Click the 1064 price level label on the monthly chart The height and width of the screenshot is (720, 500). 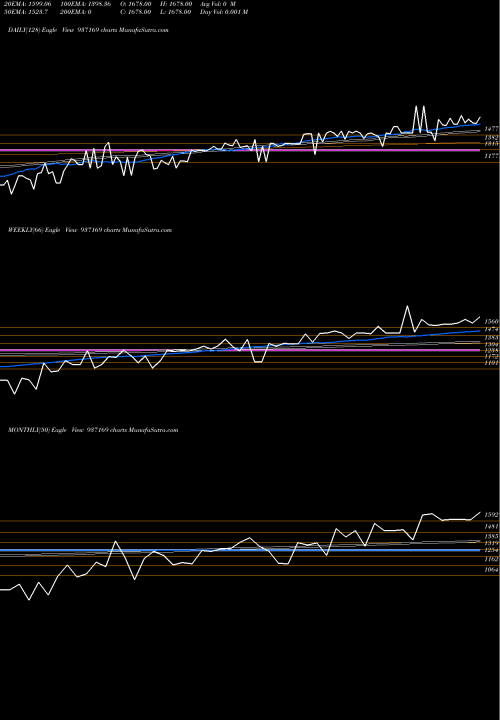point(491,570)
